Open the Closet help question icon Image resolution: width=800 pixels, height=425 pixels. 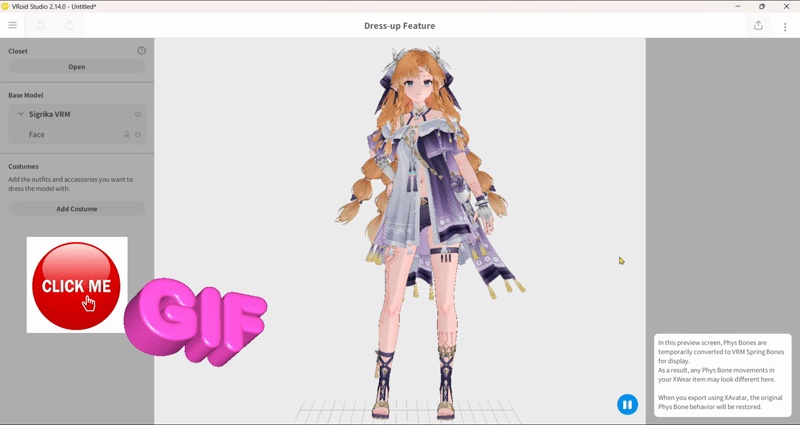[x=141, y=51]
